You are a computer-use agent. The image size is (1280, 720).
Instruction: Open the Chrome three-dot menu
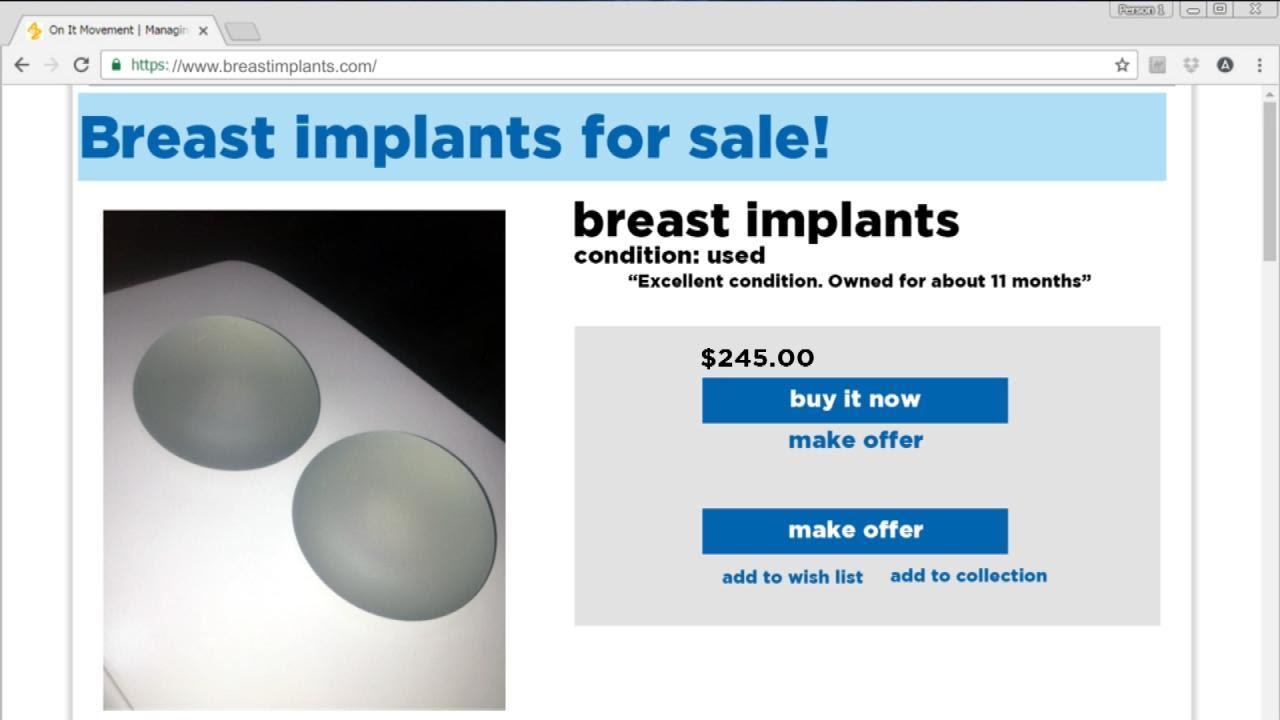pos(1259,65)
